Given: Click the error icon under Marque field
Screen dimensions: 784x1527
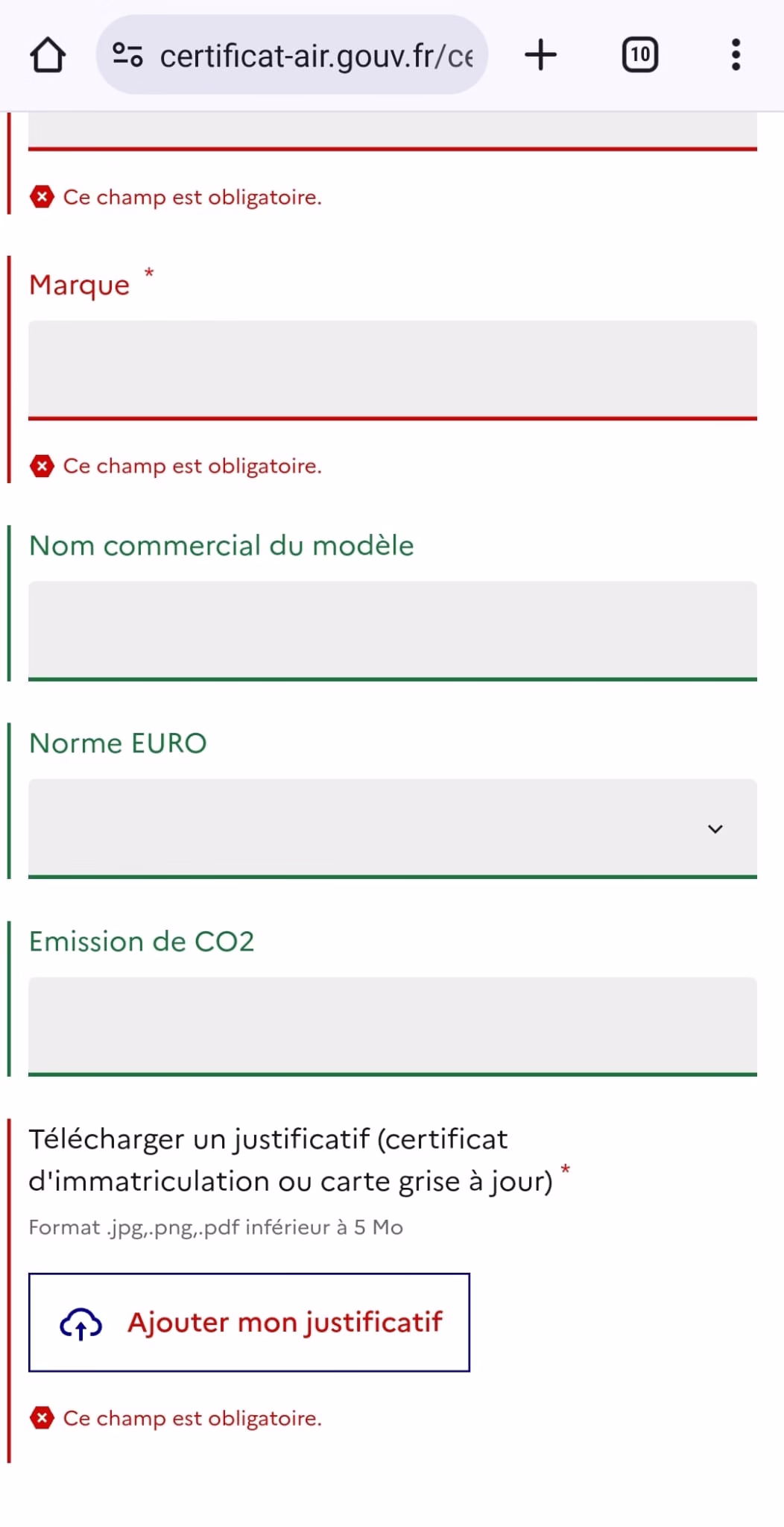Looking at the screenshot, I should click(42, 466).
